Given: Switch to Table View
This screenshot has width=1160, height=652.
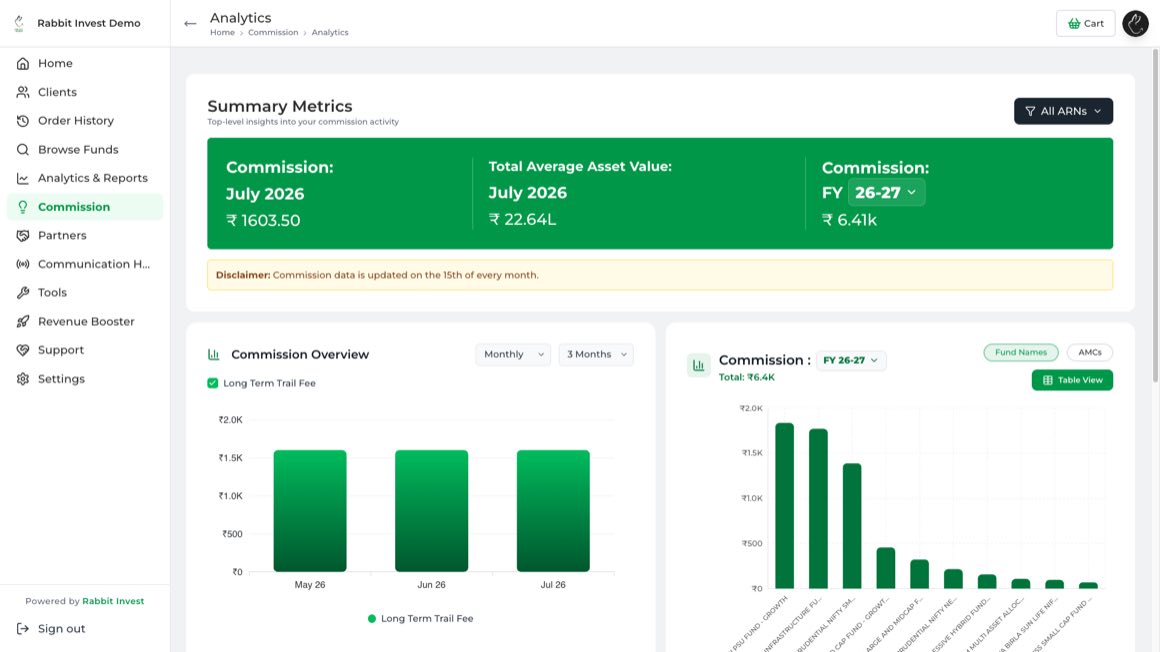Looking at the screenshot, I should 1072,380.
